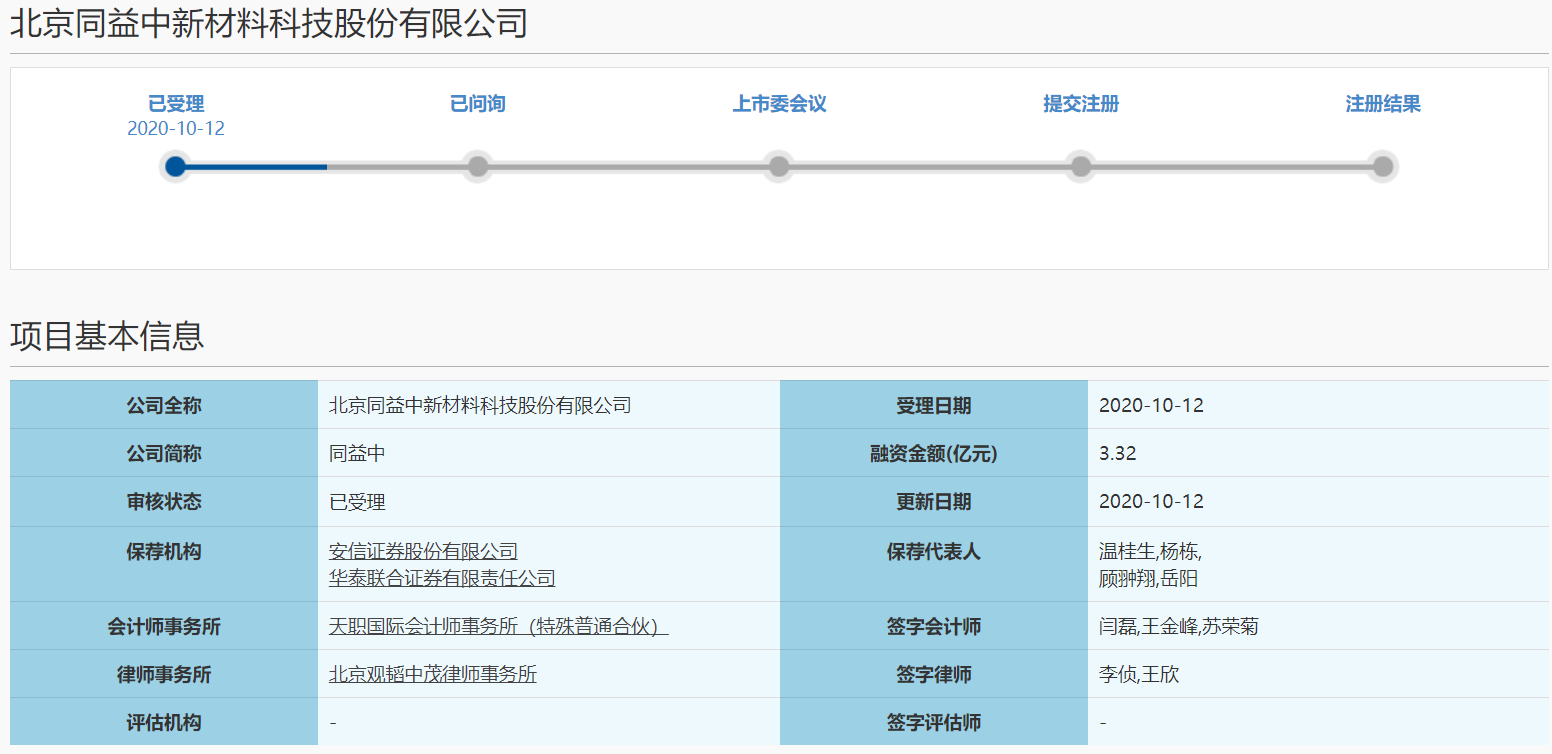The height and width of the screenshot is (754, 1552).
Task: Click the 签字会计师 header cell
Action: click(934, 626)
